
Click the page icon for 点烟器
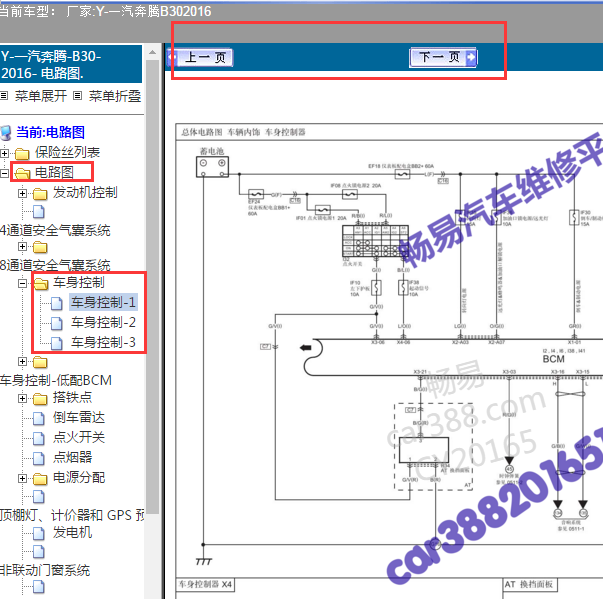pos(38,458)
